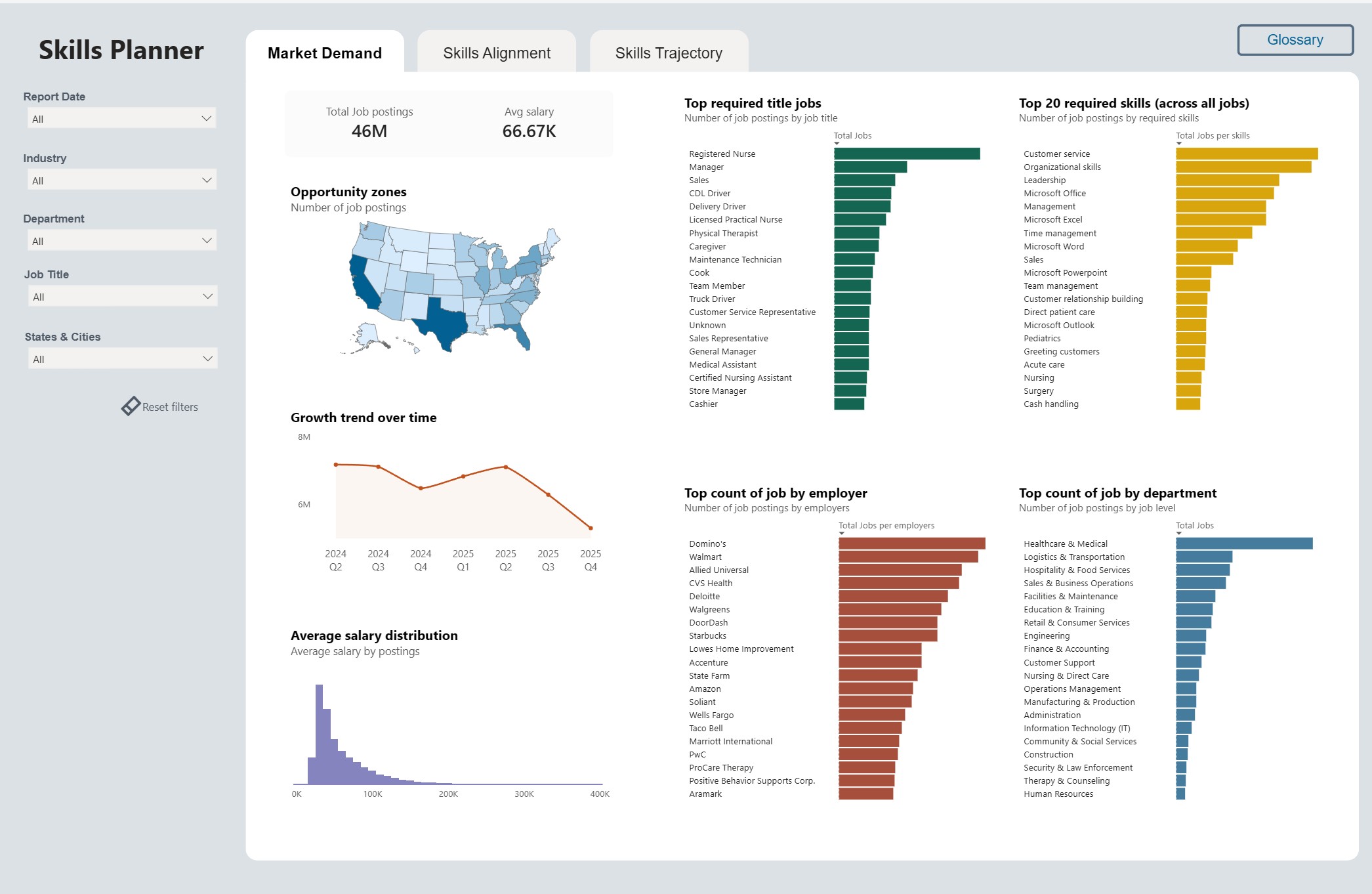This screenshot has width=1372, height=894.
Task: Switch to the Skills Alignment tab
Action: click(497, 53)
